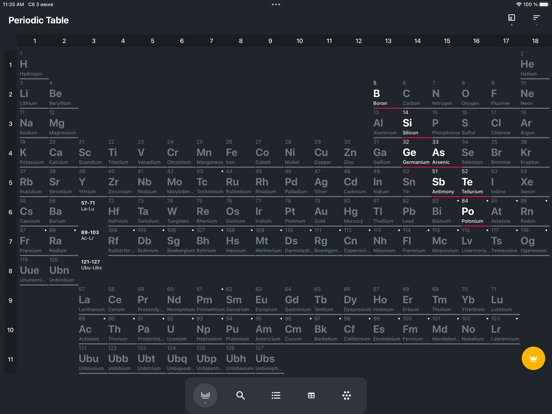This screenshot has width=552, height=414.
Task: Open the Mercury (Hg) element cell
Action: pyautogui.click(x=358, y=212)
